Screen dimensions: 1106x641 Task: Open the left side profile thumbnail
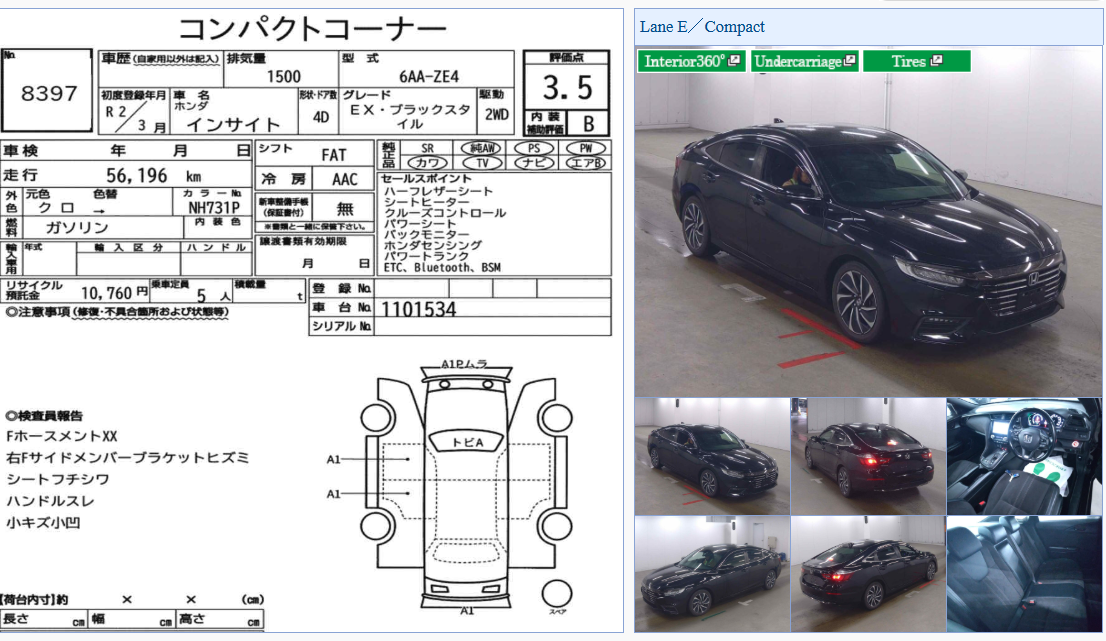coord(712,573)
